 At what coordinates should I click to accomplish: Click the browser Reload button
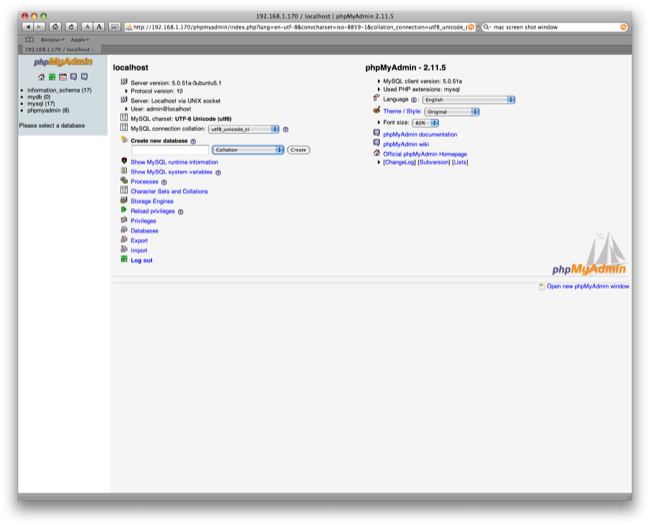71,27
